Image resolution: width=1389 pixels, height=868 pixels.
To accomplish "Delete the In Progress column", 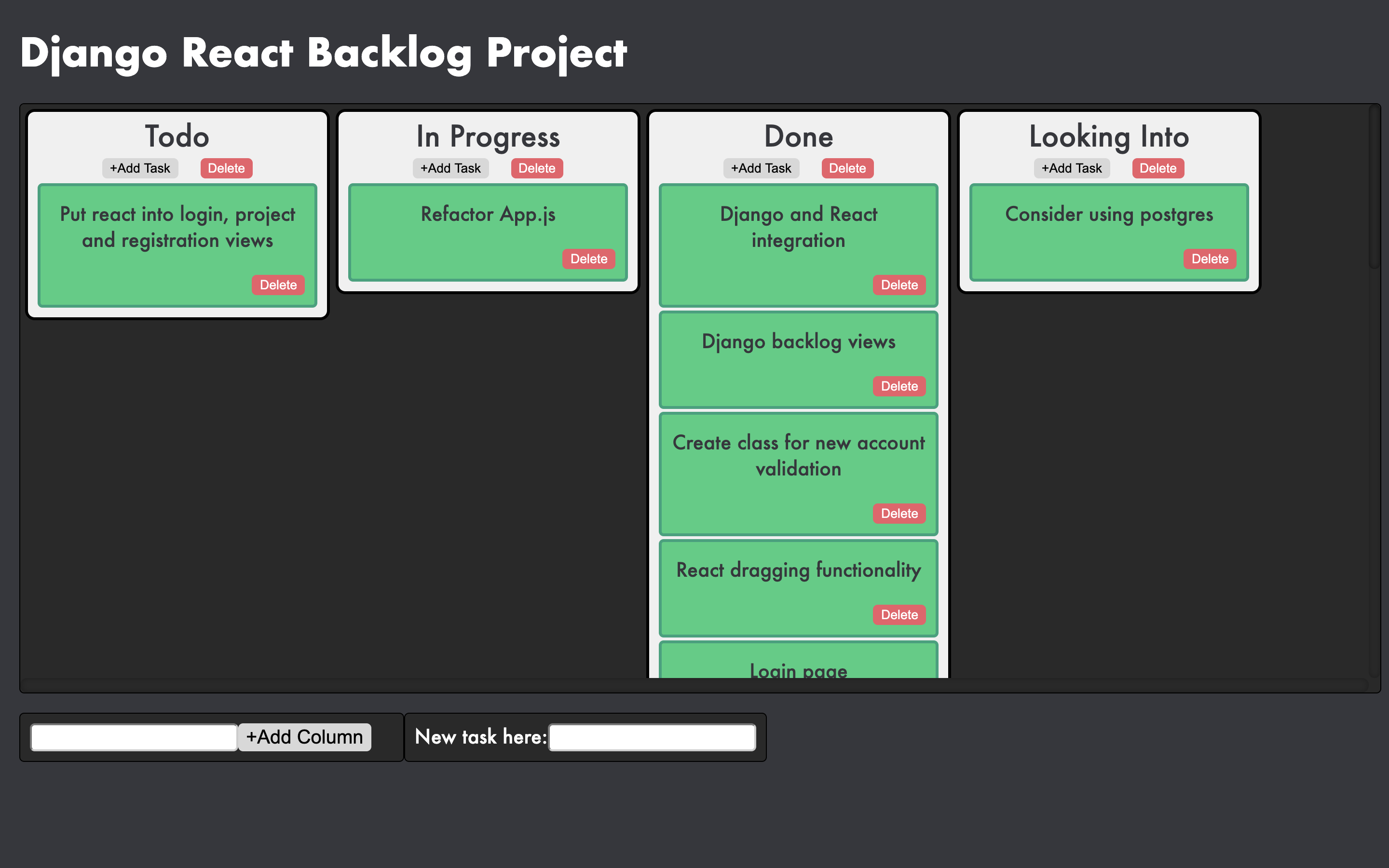I will [537, 168].
